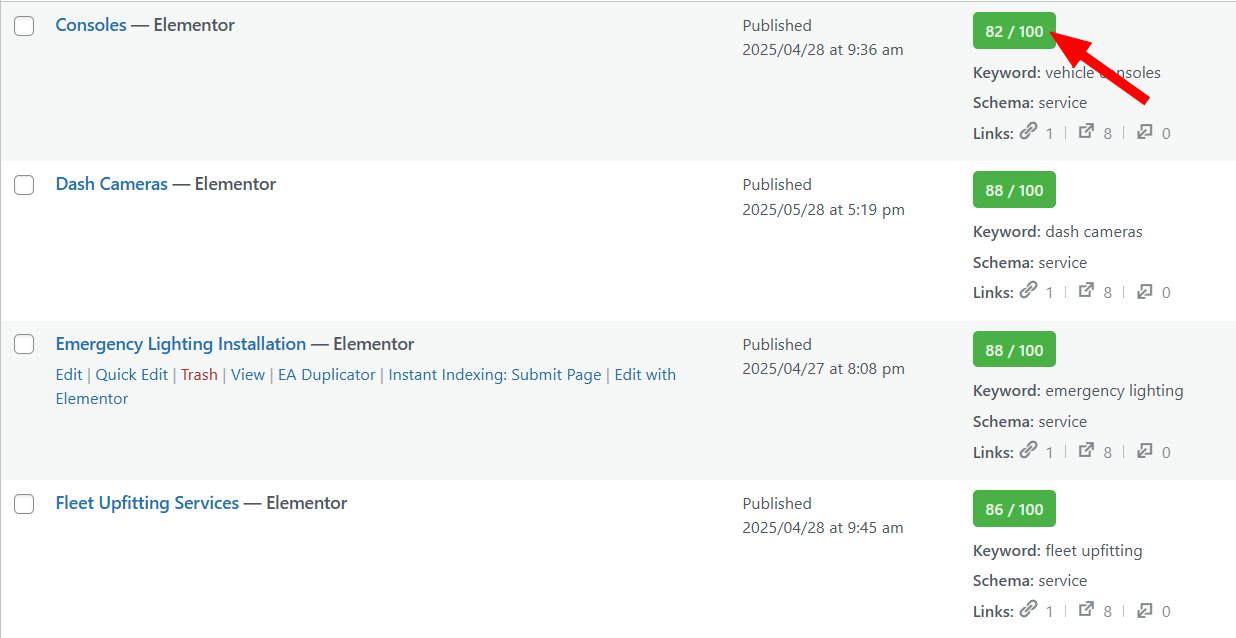Click external links icon in Dash Cameras row
This screenshot has height=638, width=1236.
(1086, 291)
